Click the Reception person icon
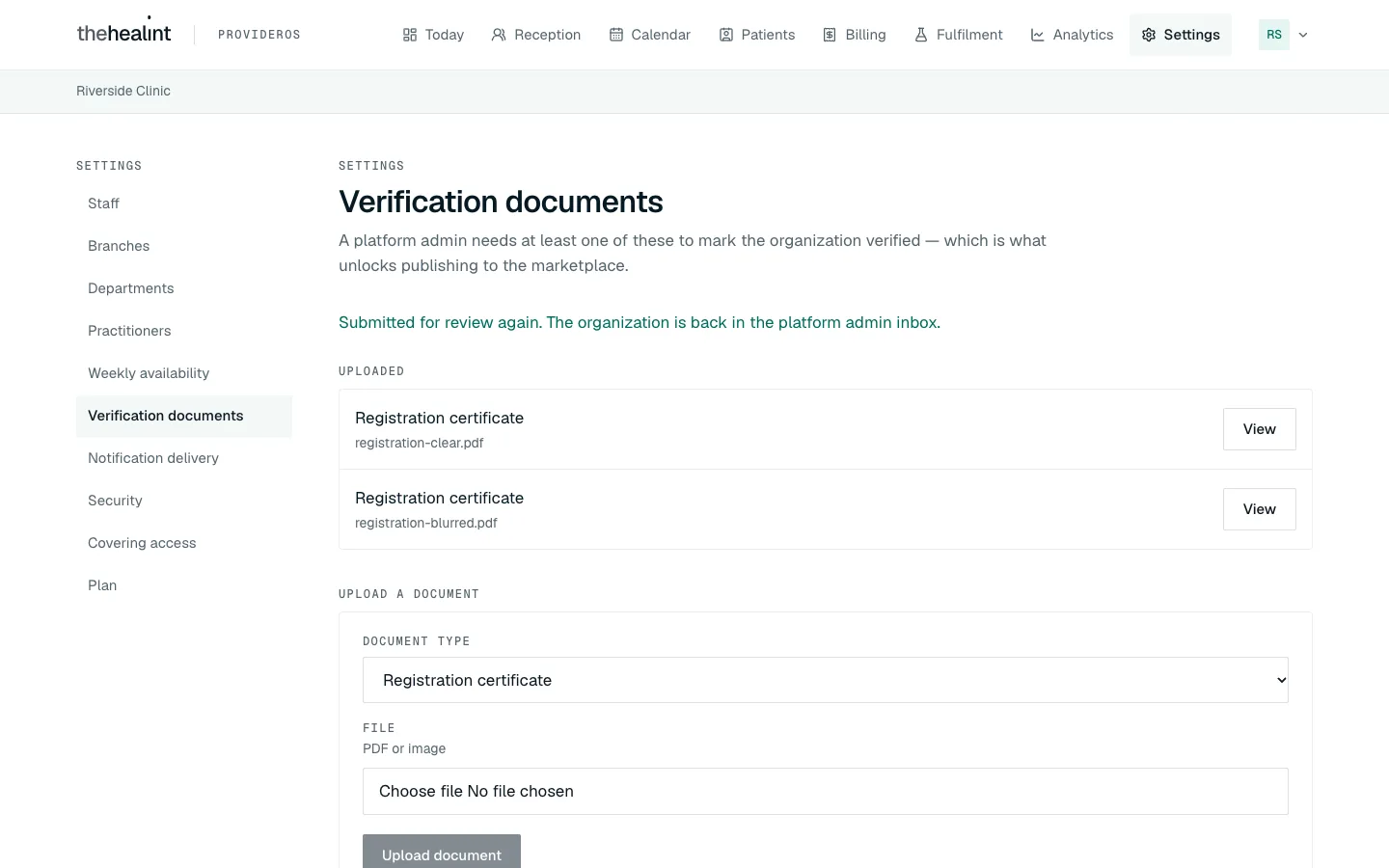This screenshot has width=1389, height=868. point(499,35)
